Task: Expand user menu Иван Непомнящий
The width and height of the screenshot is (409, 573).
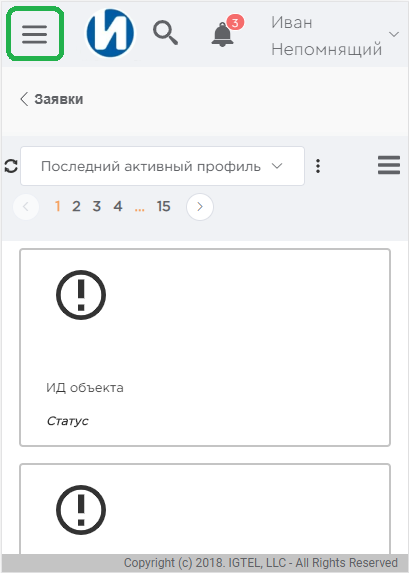Action: [334, 36]
